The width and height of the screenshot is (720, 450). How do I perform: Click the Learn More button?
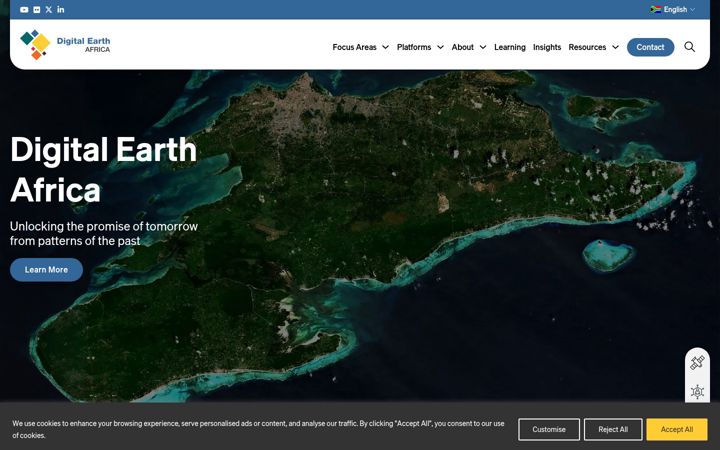46,270
